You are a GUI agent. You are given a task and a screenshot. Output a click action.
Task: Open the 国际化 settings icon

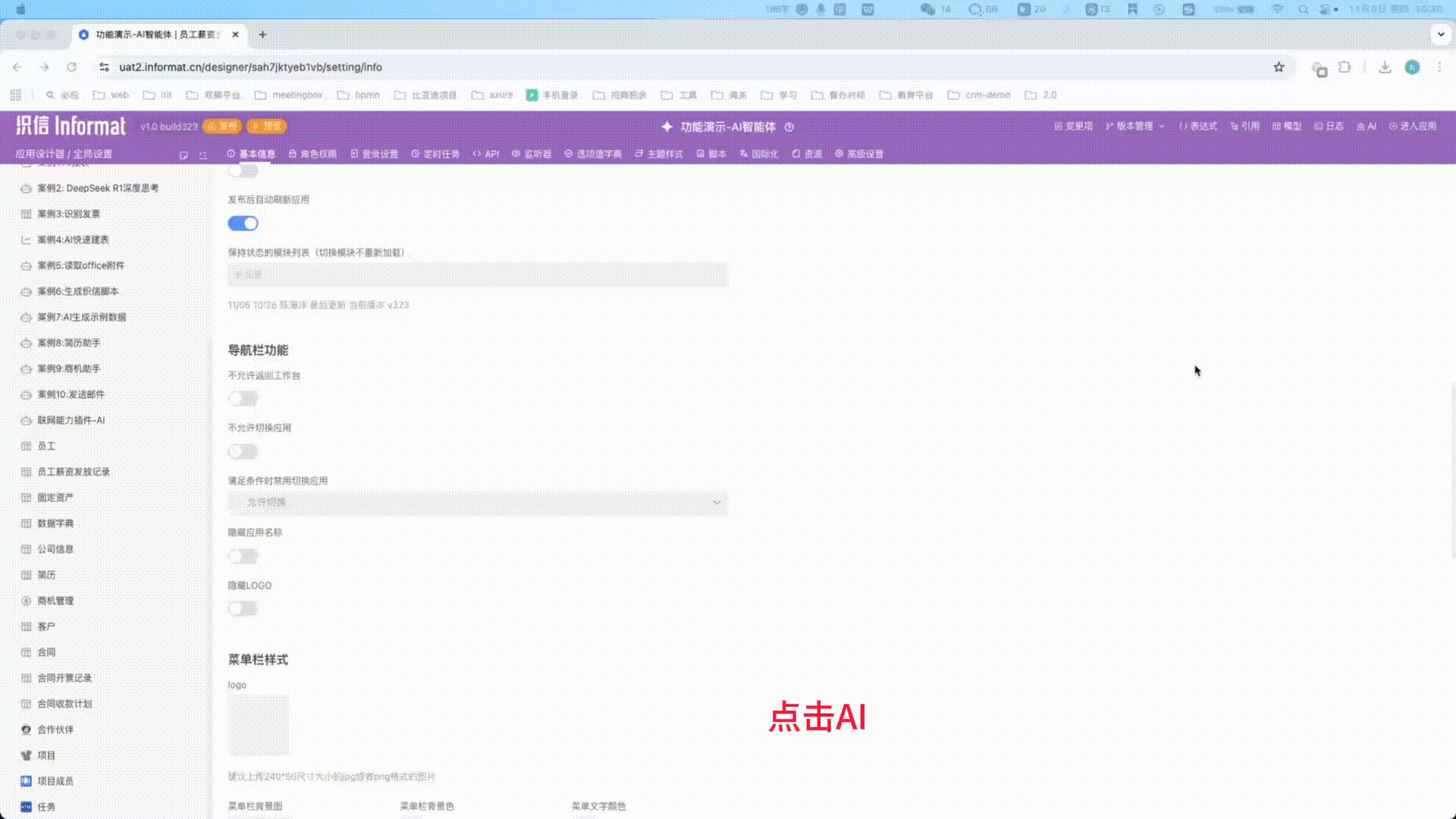pos(758,153)
